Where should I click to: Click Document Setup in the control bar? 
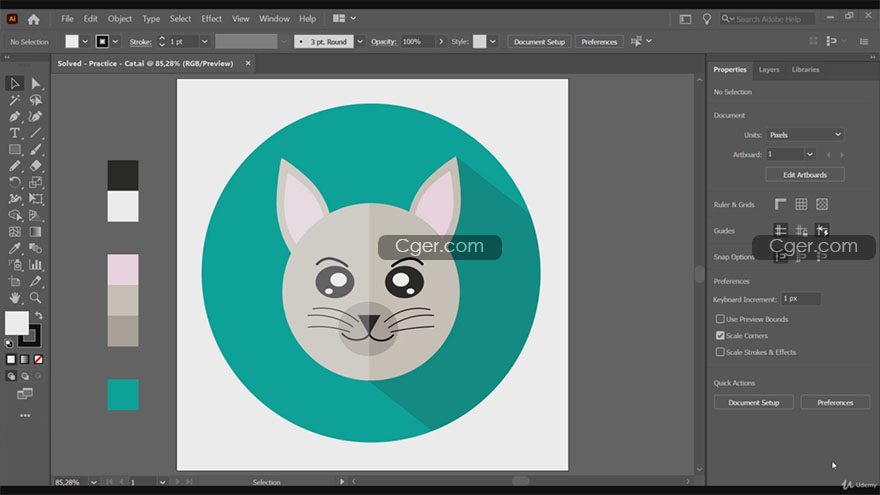(x=539, y=42)
